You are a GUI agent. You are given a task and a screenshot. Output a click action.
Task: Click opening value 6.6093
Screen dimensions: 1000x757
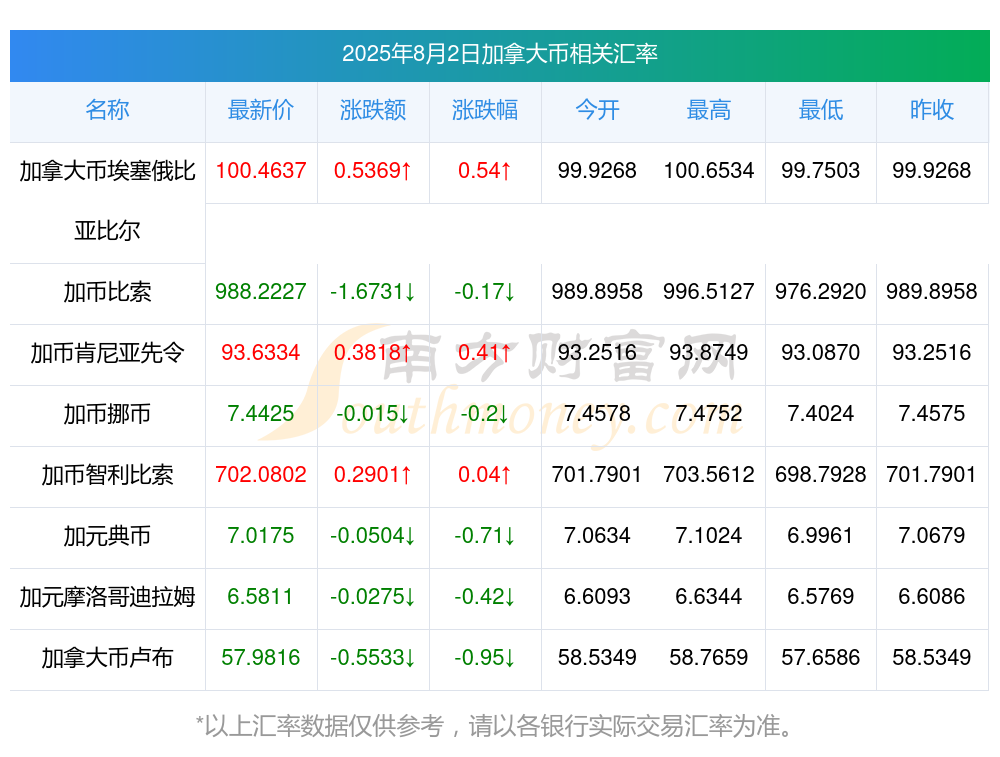point(597,597)
